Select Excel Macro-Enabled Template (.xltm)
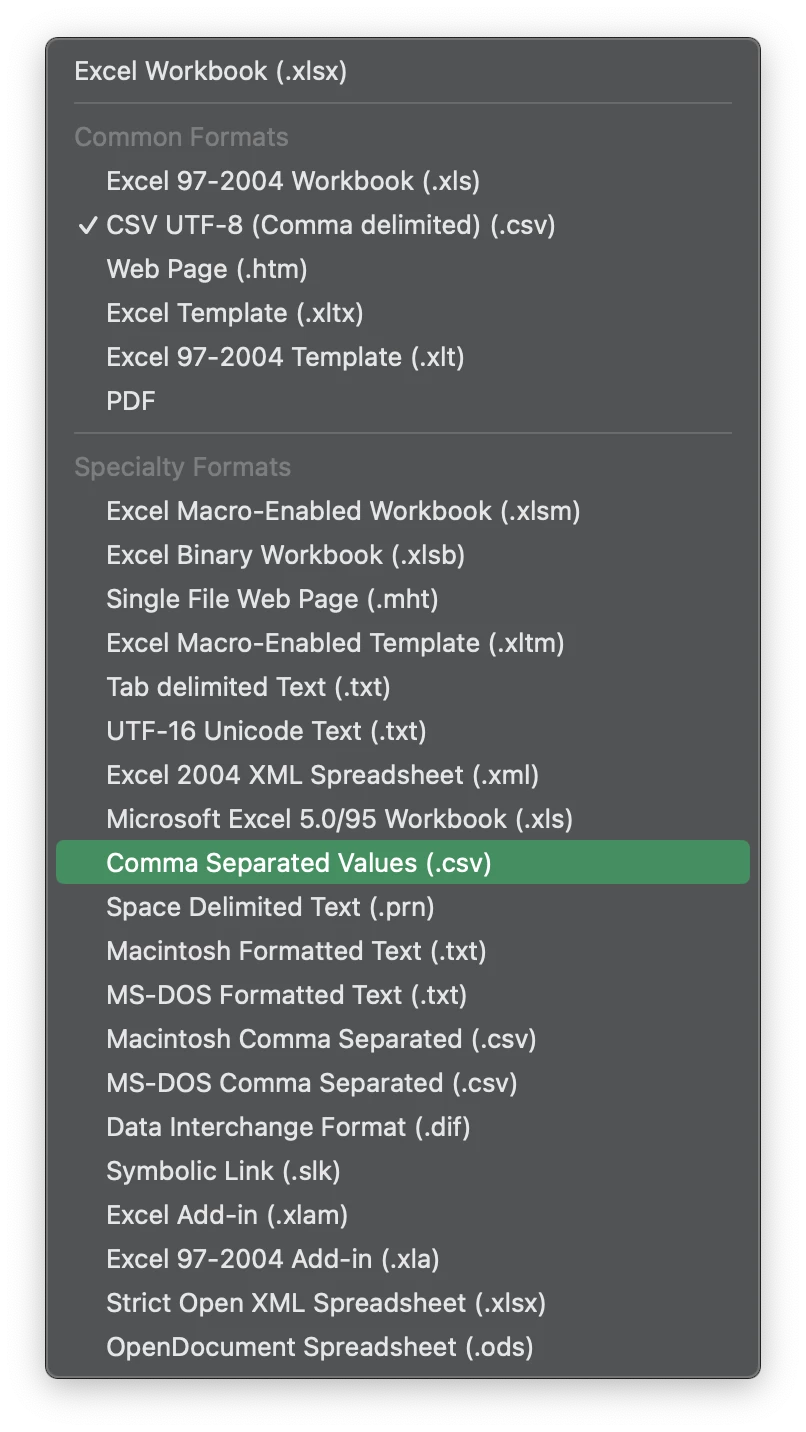Viewport: 806px width, 1432px height. click(403, 643)
